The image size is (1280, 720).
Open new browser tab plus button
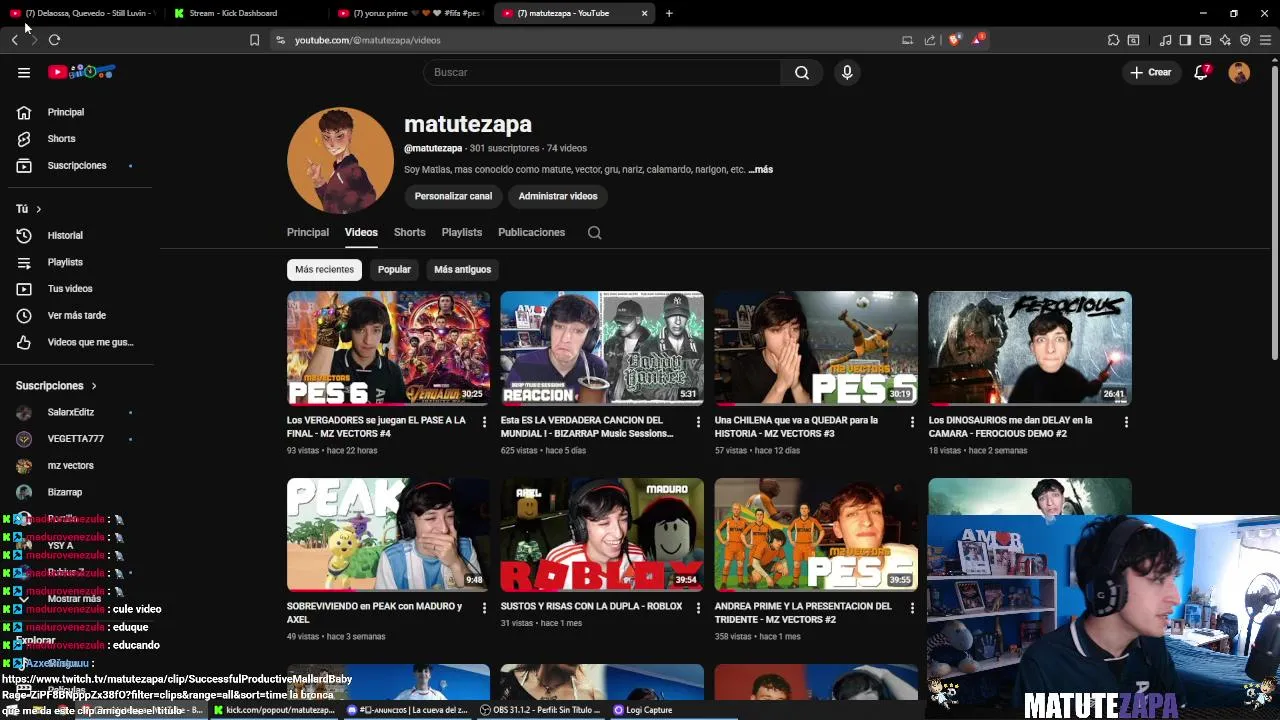(669, 13)
